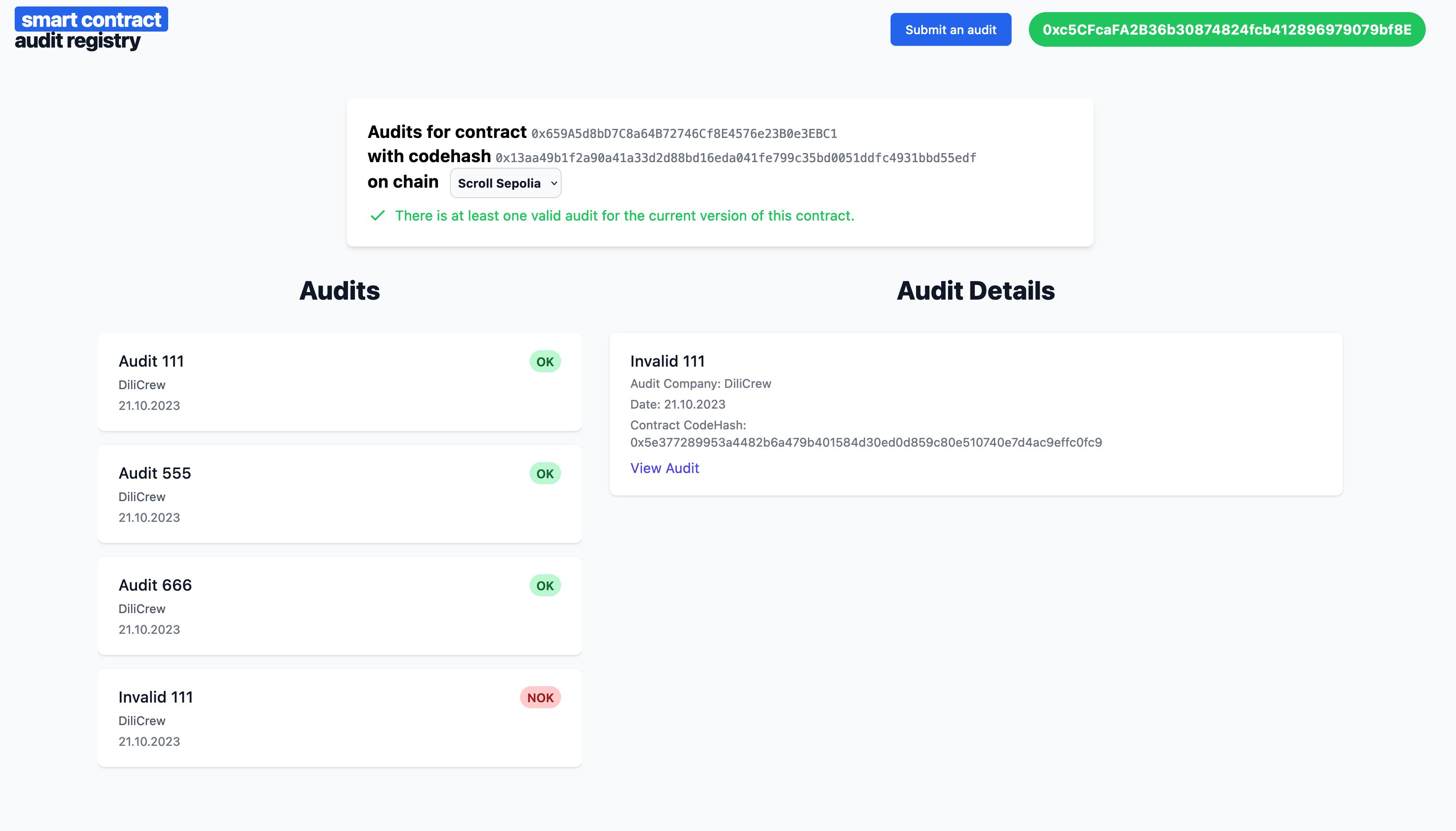Select the Invalid 111 audit card
The height and width of the screenshot is (831, 1456).
point(339,717)
